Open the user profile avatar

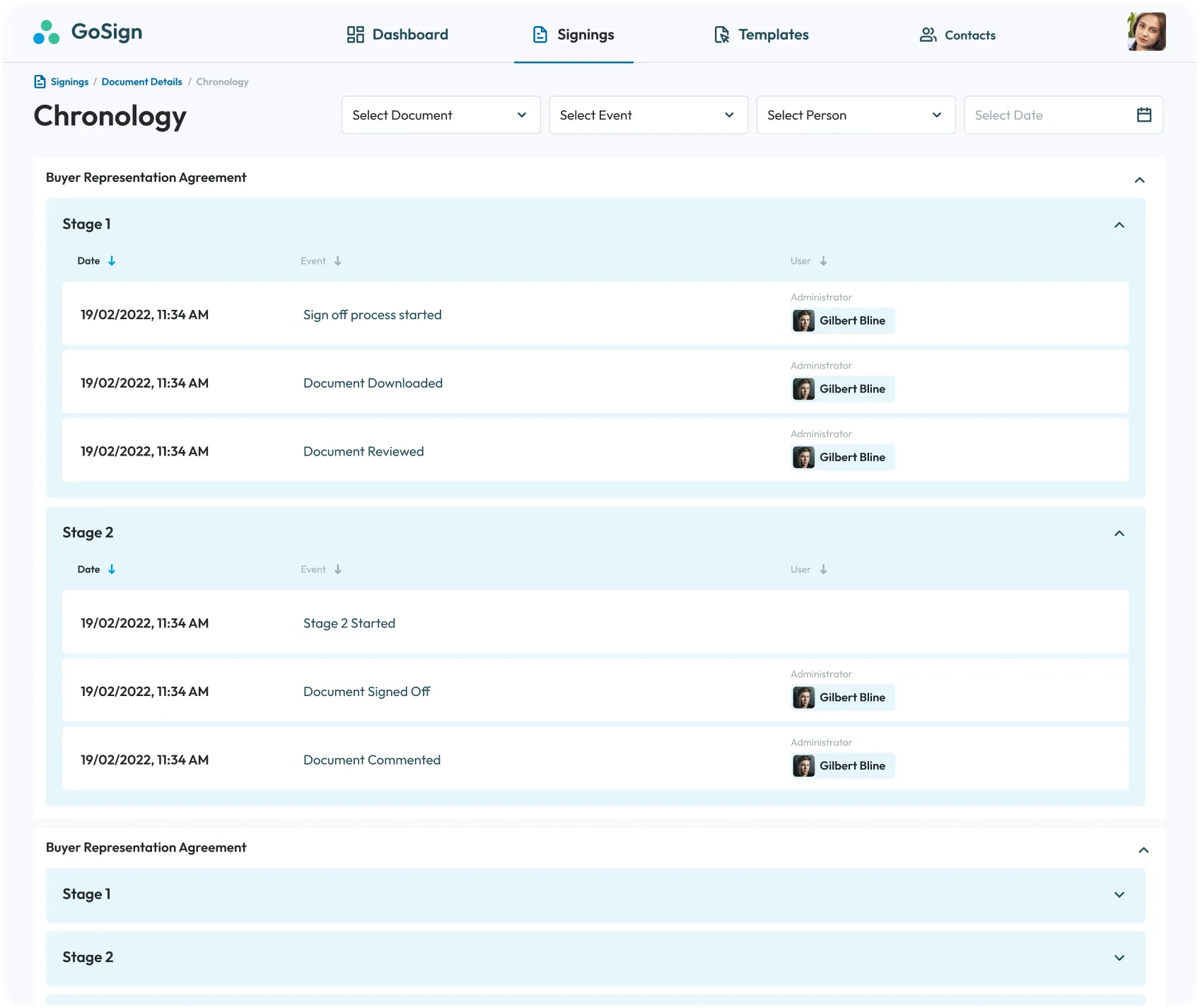(1146, 33)
